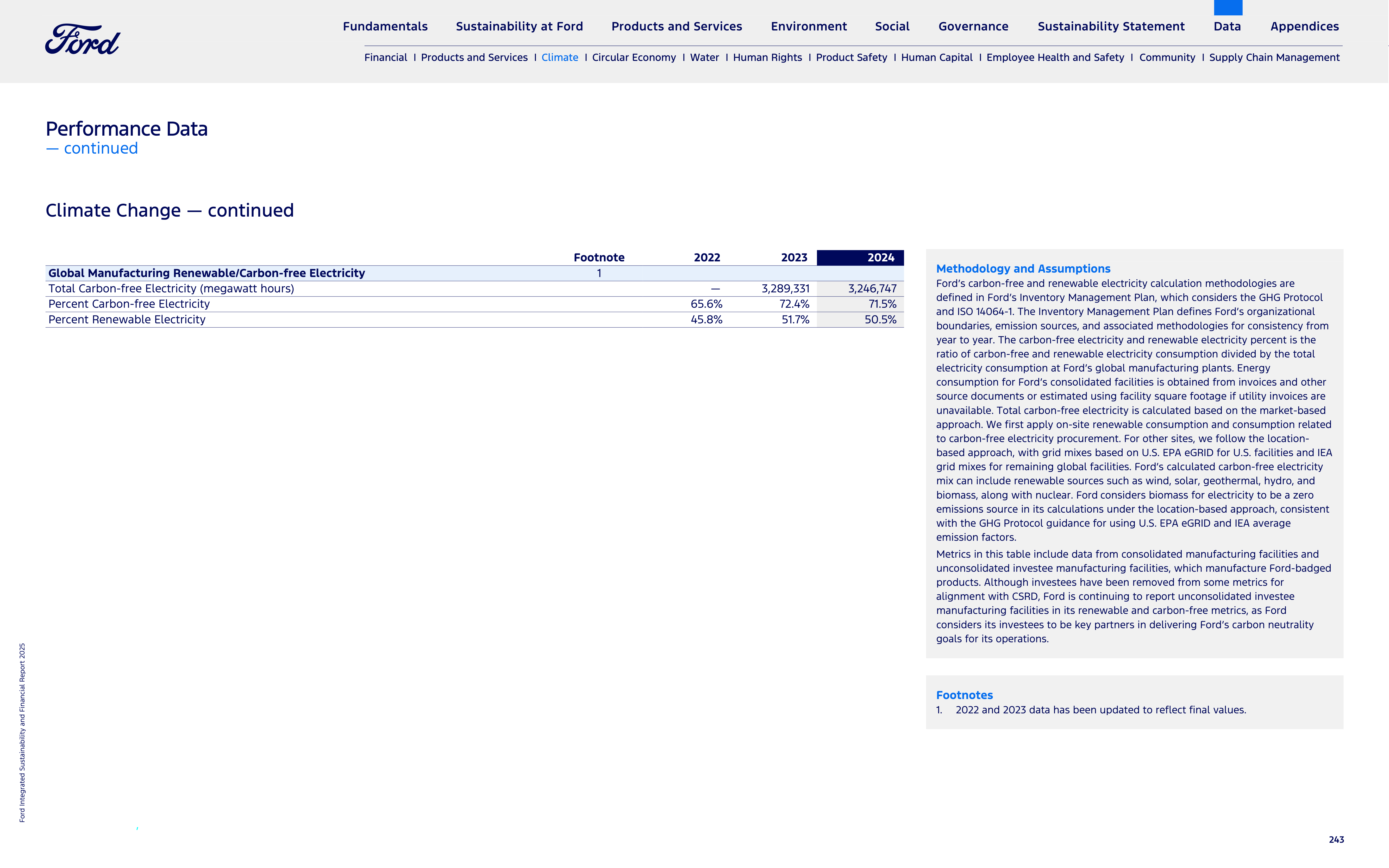
Task: Open the Environment section
Action: (809, 26)
